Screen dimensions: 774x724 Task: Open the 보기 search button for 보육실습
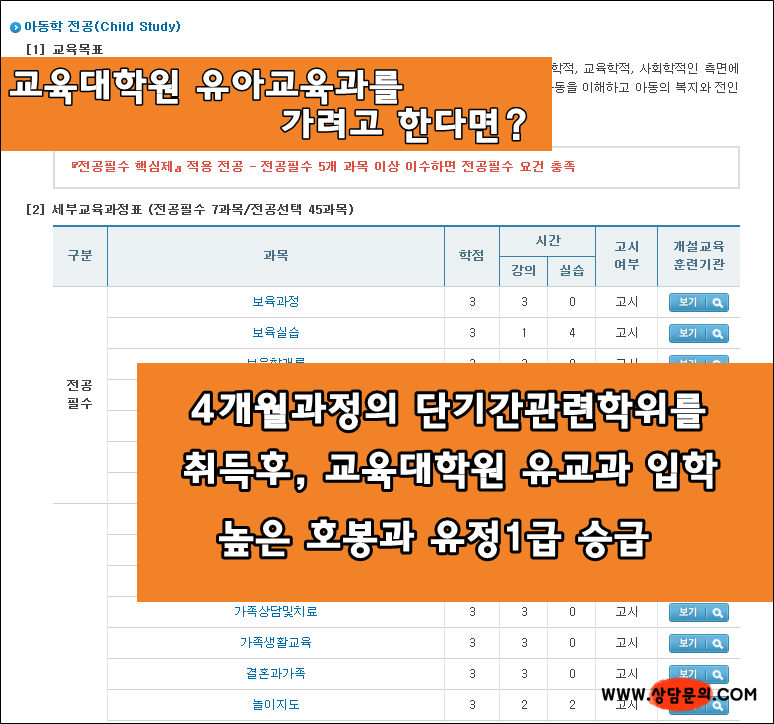pyautogui.click(x=698, y=333)
